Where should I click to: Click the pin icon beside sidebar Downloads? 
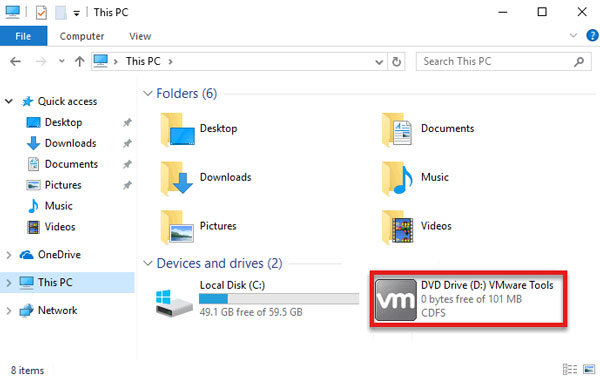[127, 143]
